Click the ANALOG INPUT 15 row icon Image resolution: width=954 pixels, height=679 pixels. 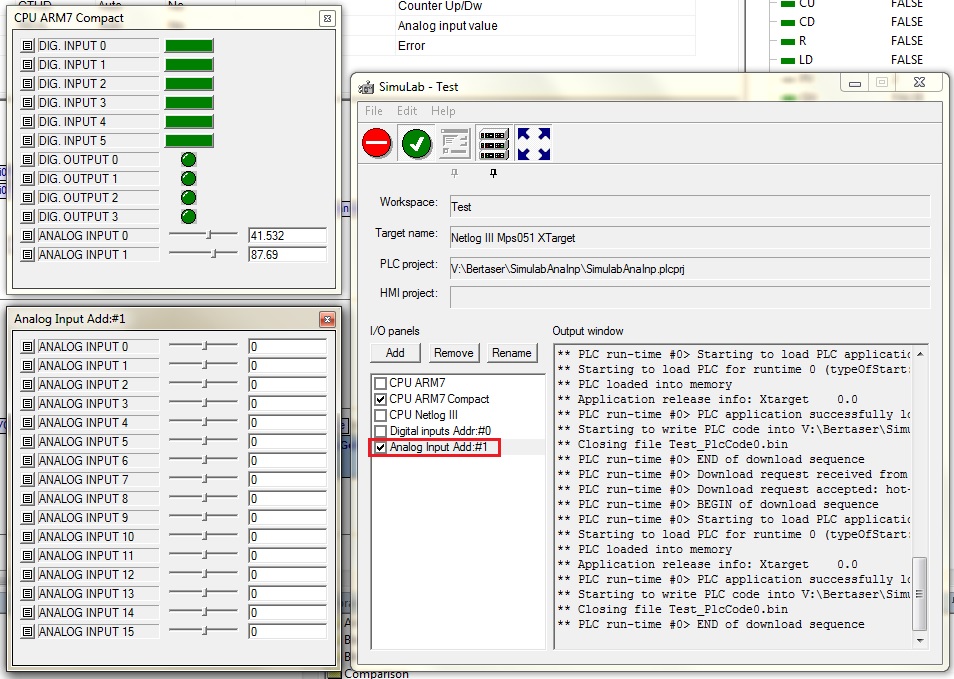pyautogui.click(x=27, y=632)
